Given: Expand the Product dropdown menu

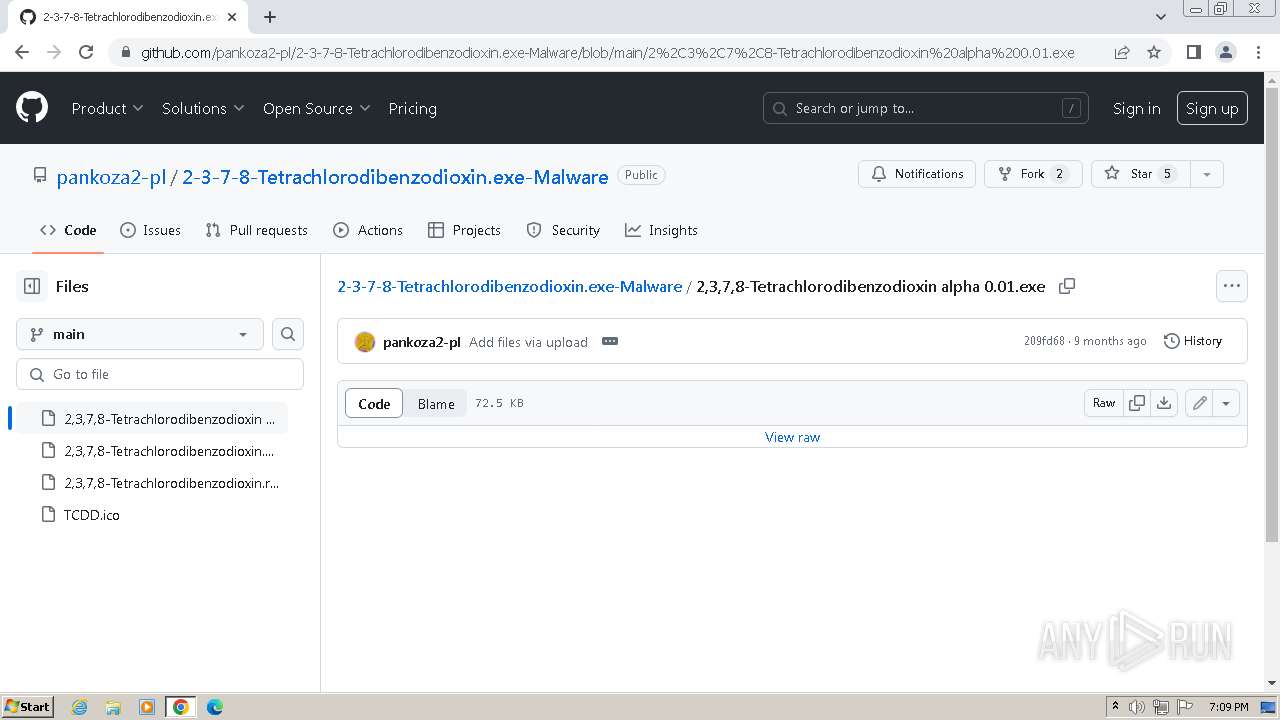Looking at the screenshot, I should (107, 108).
